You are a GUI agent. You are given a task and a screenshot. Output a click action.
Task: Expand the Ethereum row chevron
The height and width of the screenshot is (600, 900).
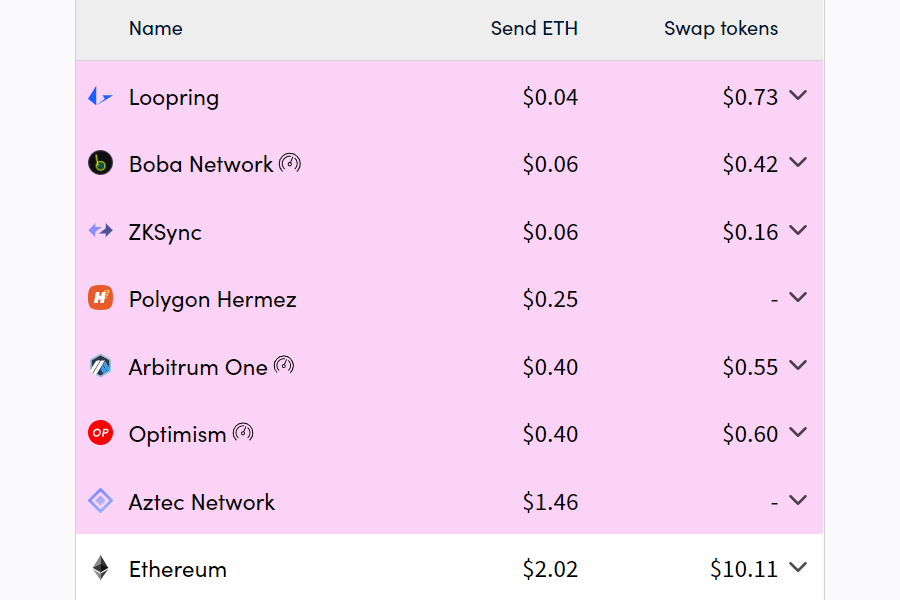798,567
